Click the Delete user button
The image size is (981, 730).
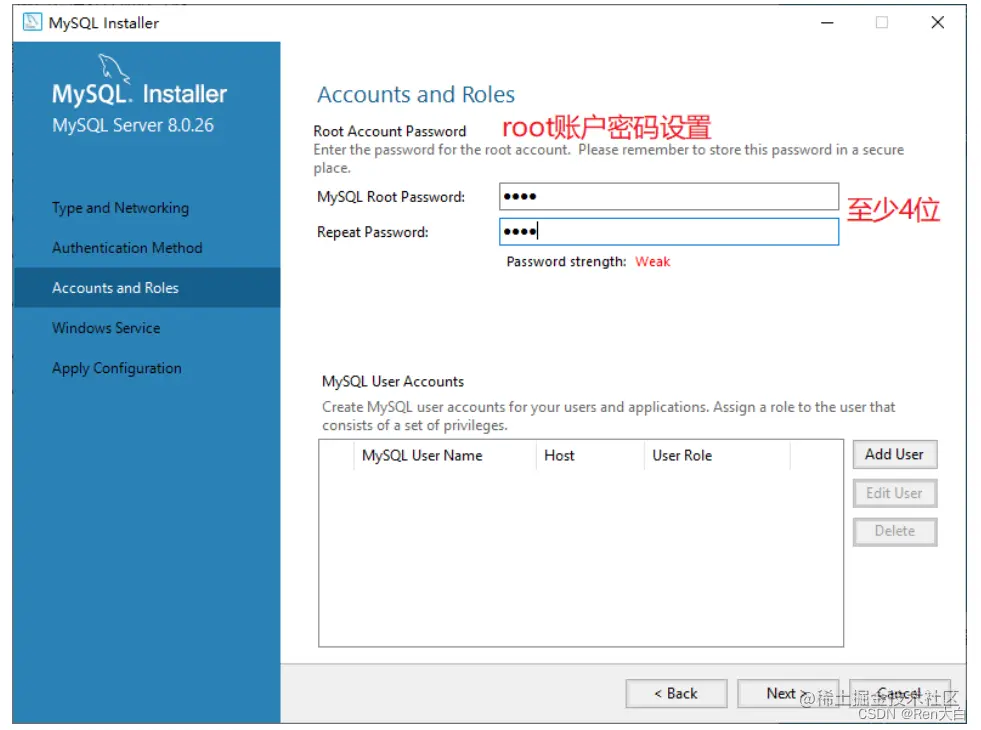pos(895,531)
